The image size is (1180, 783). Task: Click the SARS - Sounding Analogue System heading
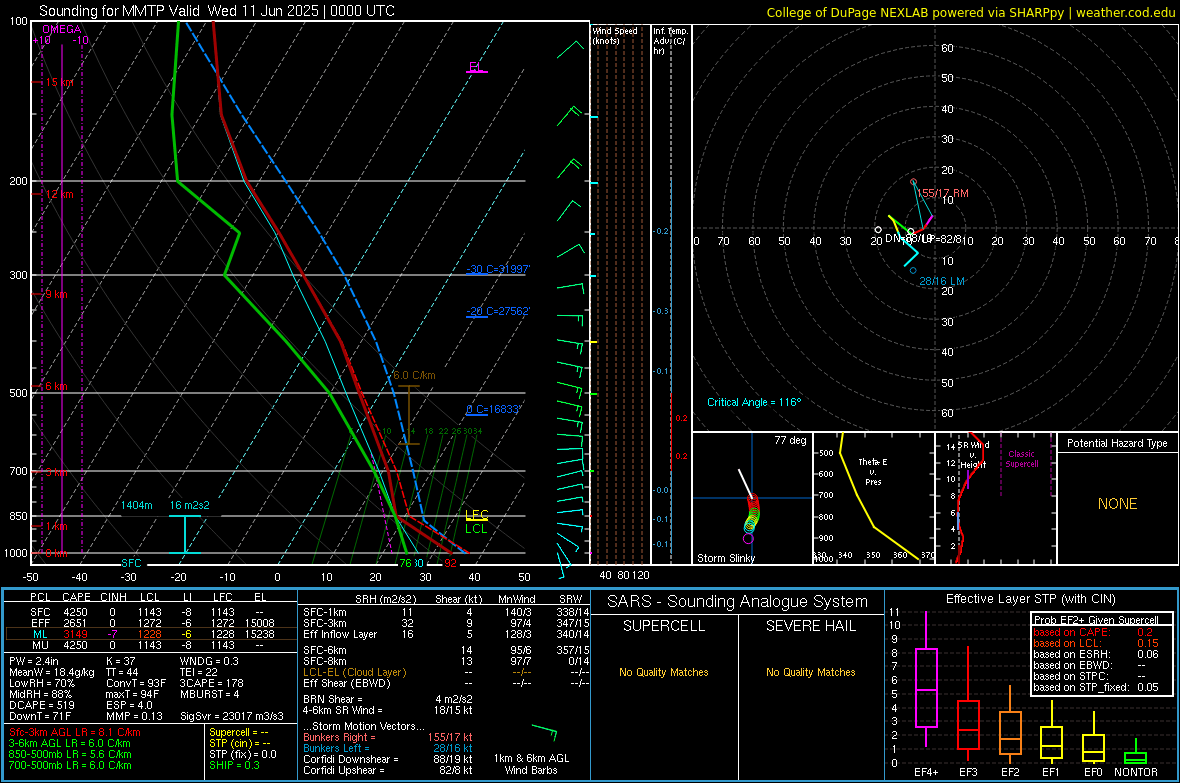click(738, 602)
